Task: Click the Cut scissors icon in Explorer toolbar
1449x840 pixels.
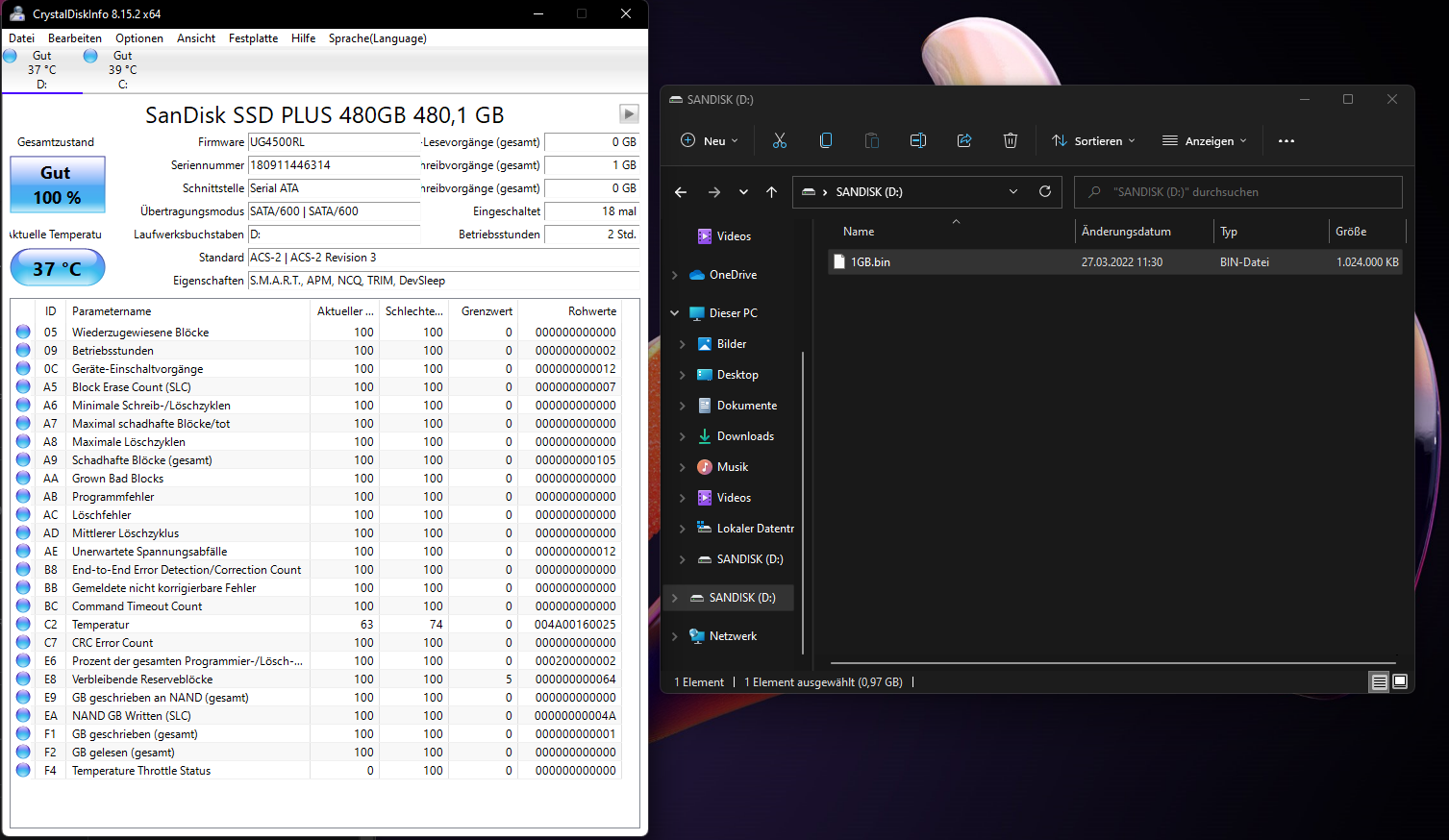Action: coord(780,140)
